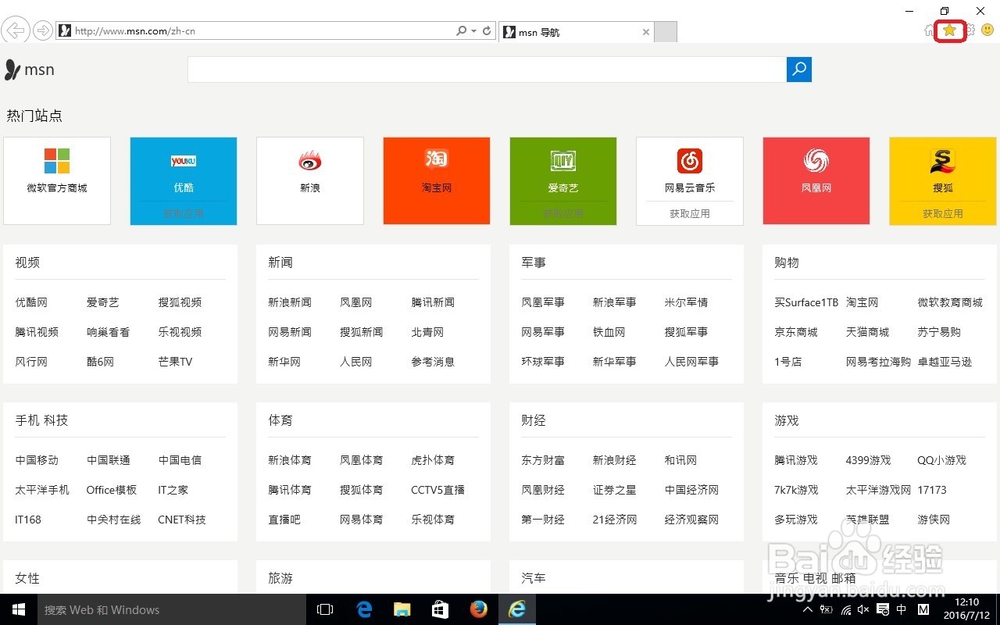Click the smiley feedback icon
Viewport: 1000px width, 625px height.
pyautogui.click(x=987, y=30)
